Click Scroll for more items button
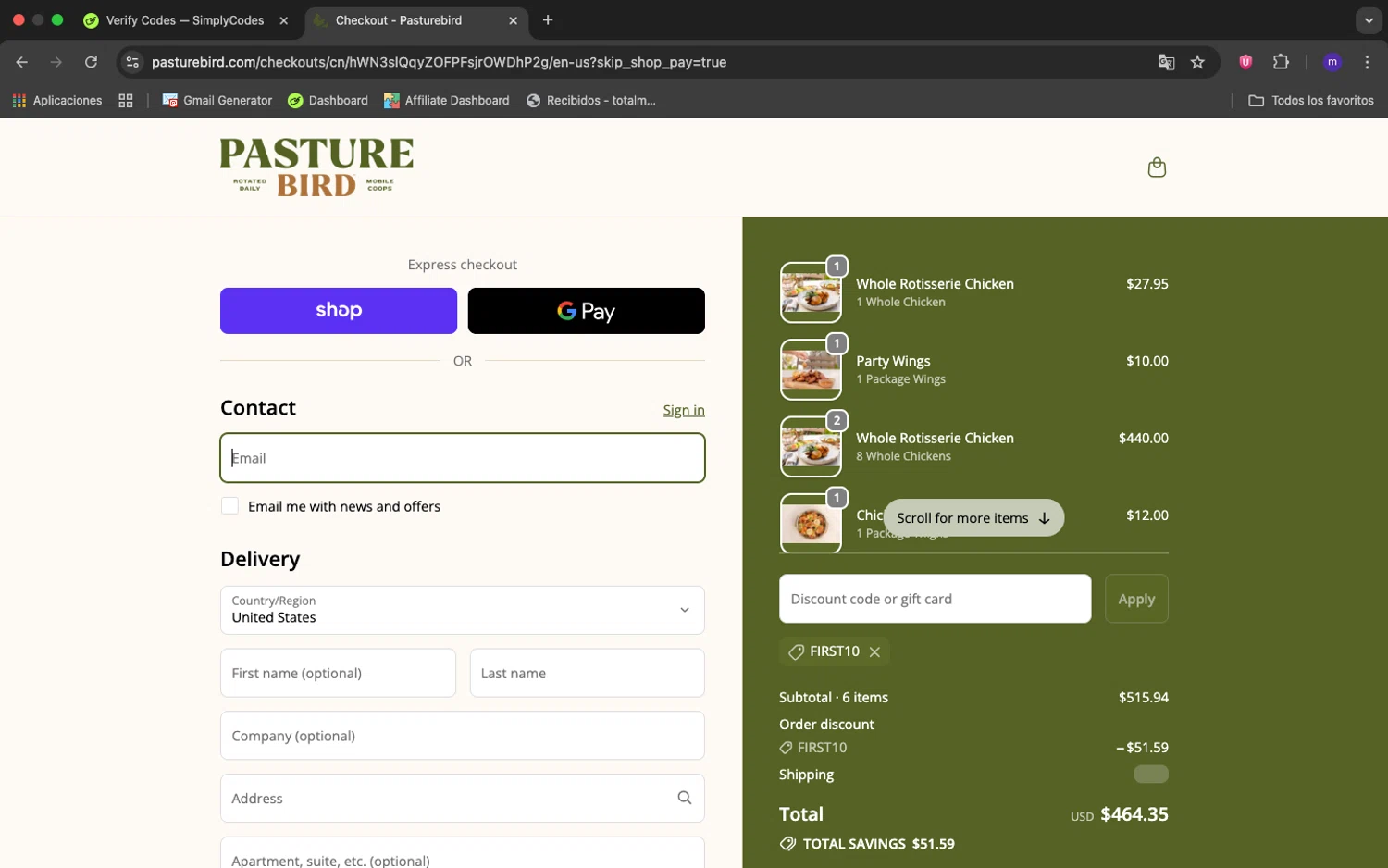Image resolution: width=1388 pixels, height=868 pixels. [973, 517]
